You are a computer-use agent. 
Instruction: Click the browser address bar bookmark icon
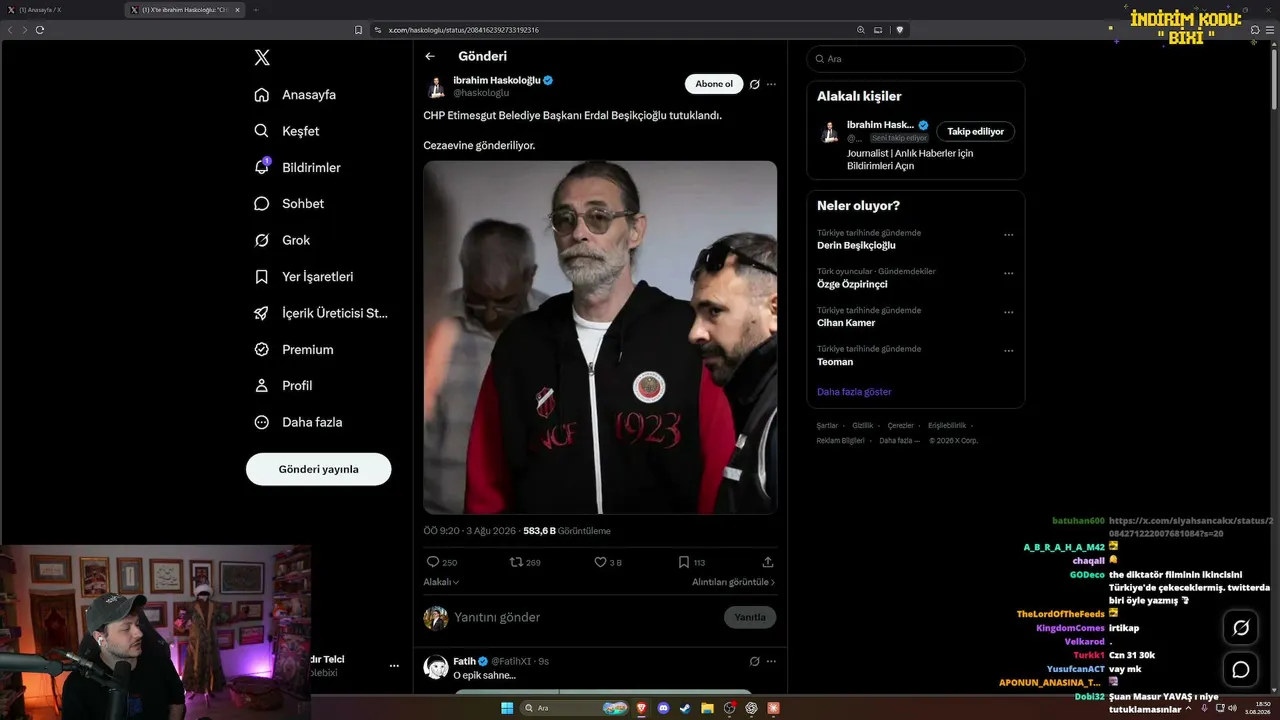coord(359,30)
